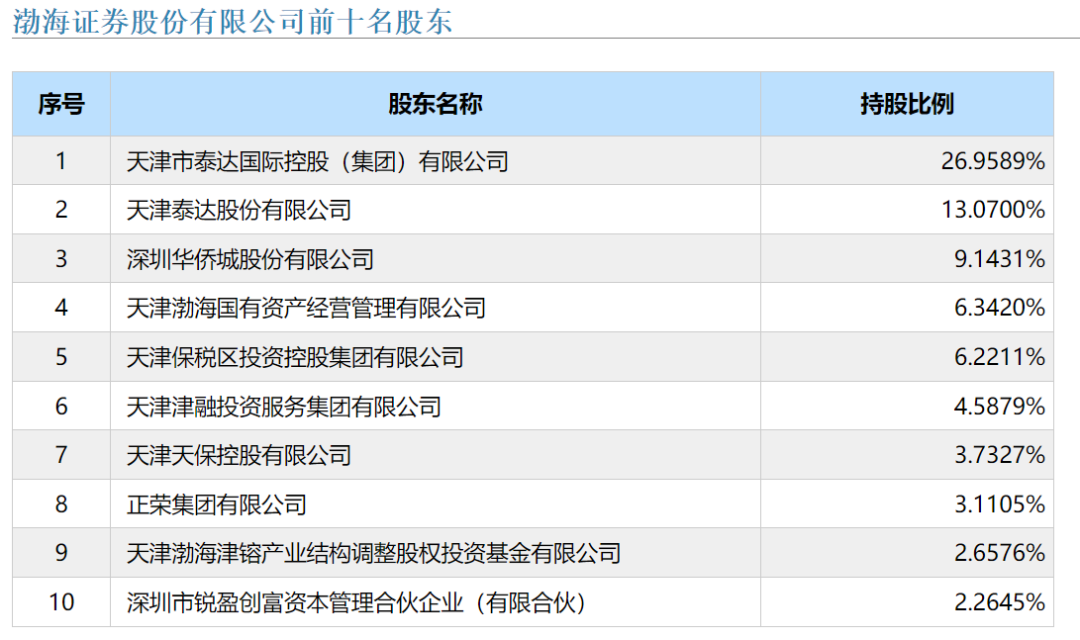Click 深圳市锐盈创富资本管理合伙企业（有限合伙） name
Viewport: 1080px width, 640px height.
pyautogui.click(x=357, y=602)
